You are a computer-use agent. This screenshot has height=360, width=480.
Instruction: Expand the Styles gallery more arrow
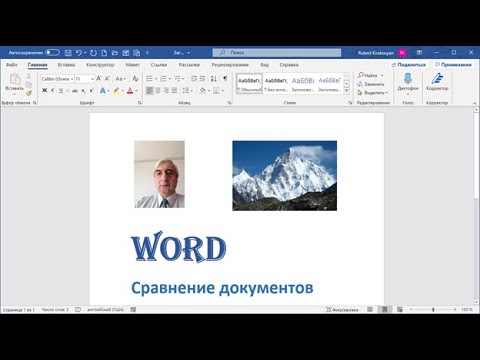(347, 91)
